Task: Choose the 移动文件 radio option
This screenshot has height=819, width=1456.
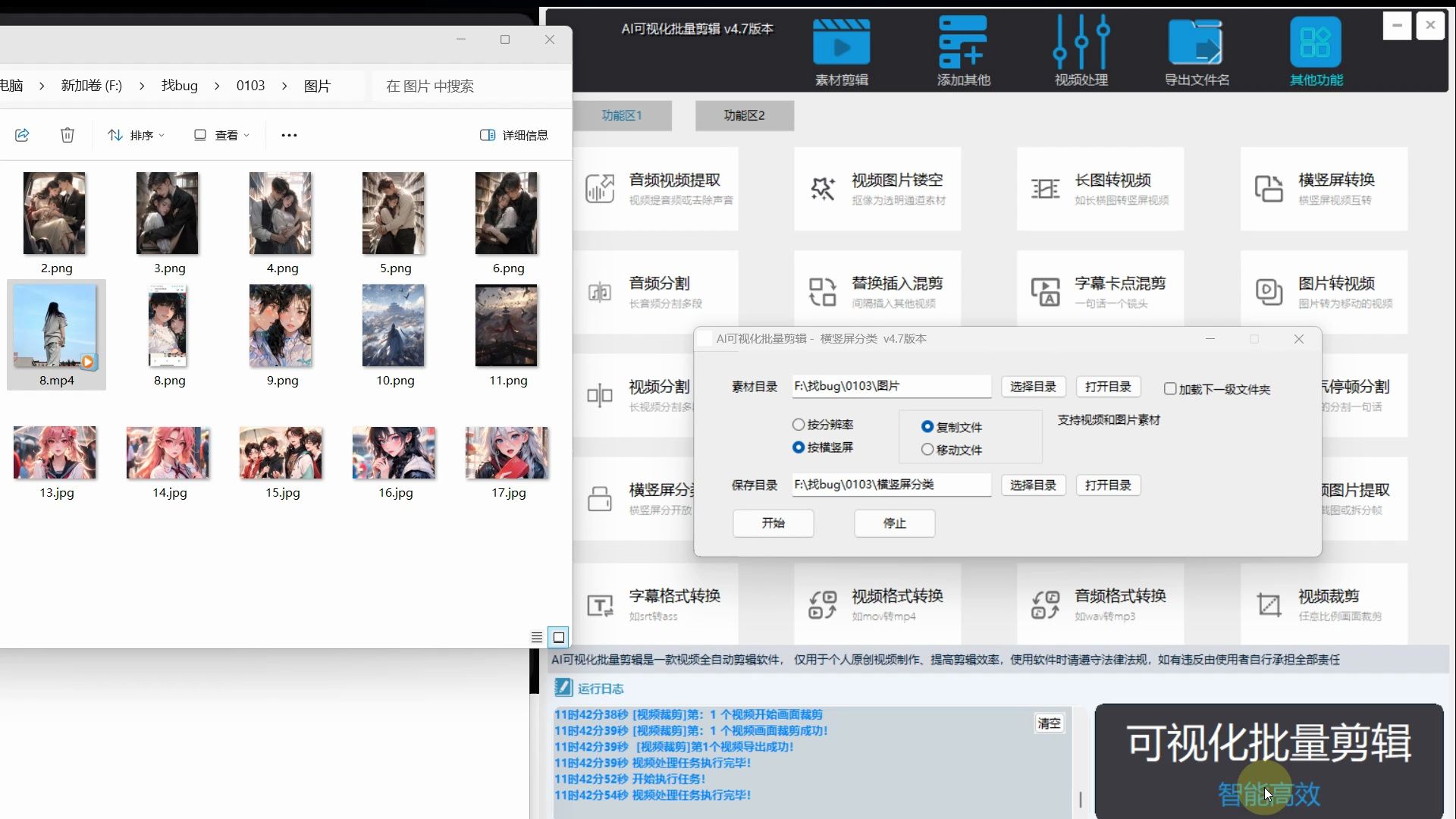Action: (x=927, y=450)
